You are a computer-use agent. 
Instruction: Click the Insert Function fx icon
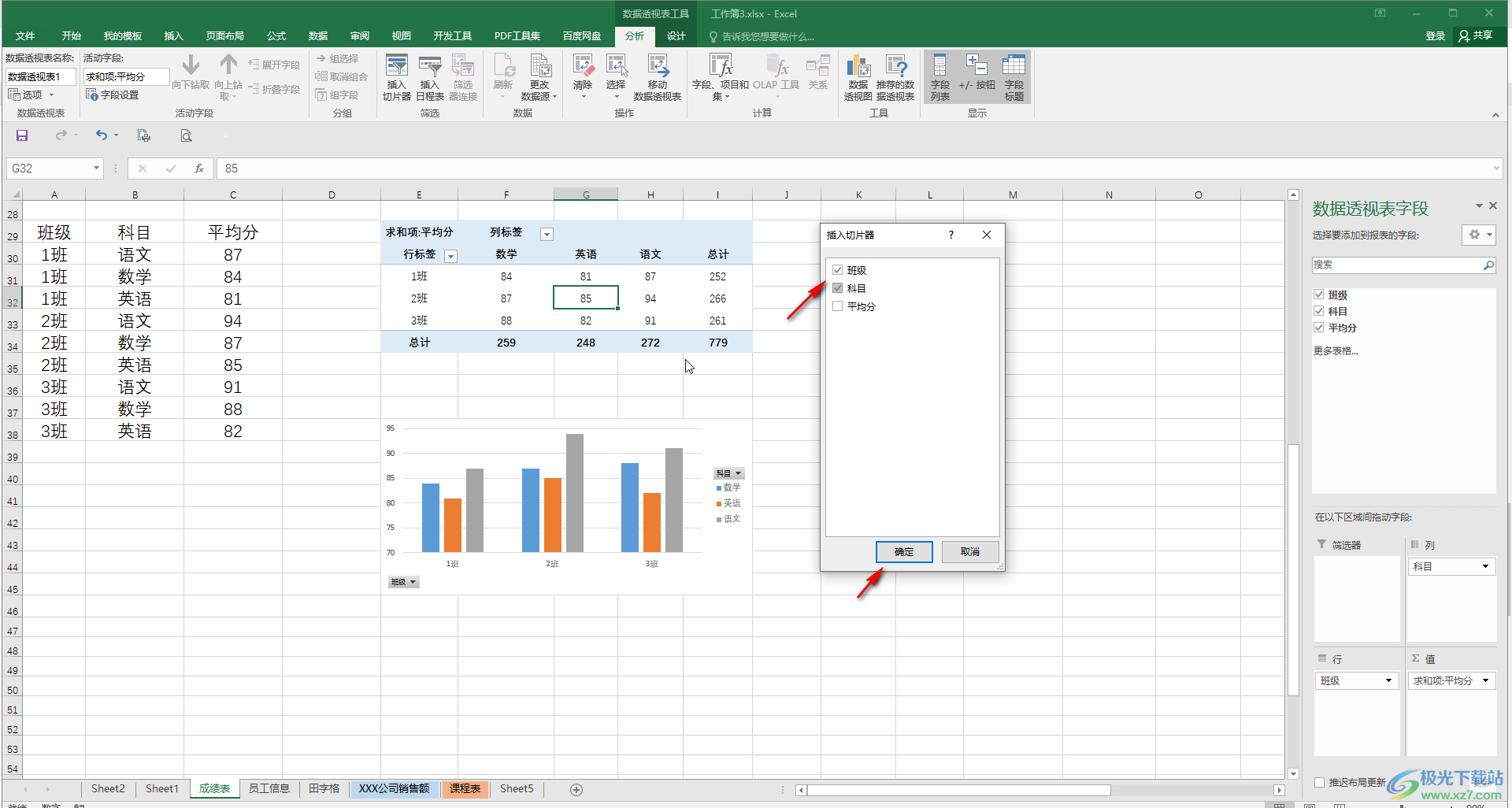pos(199,169)
